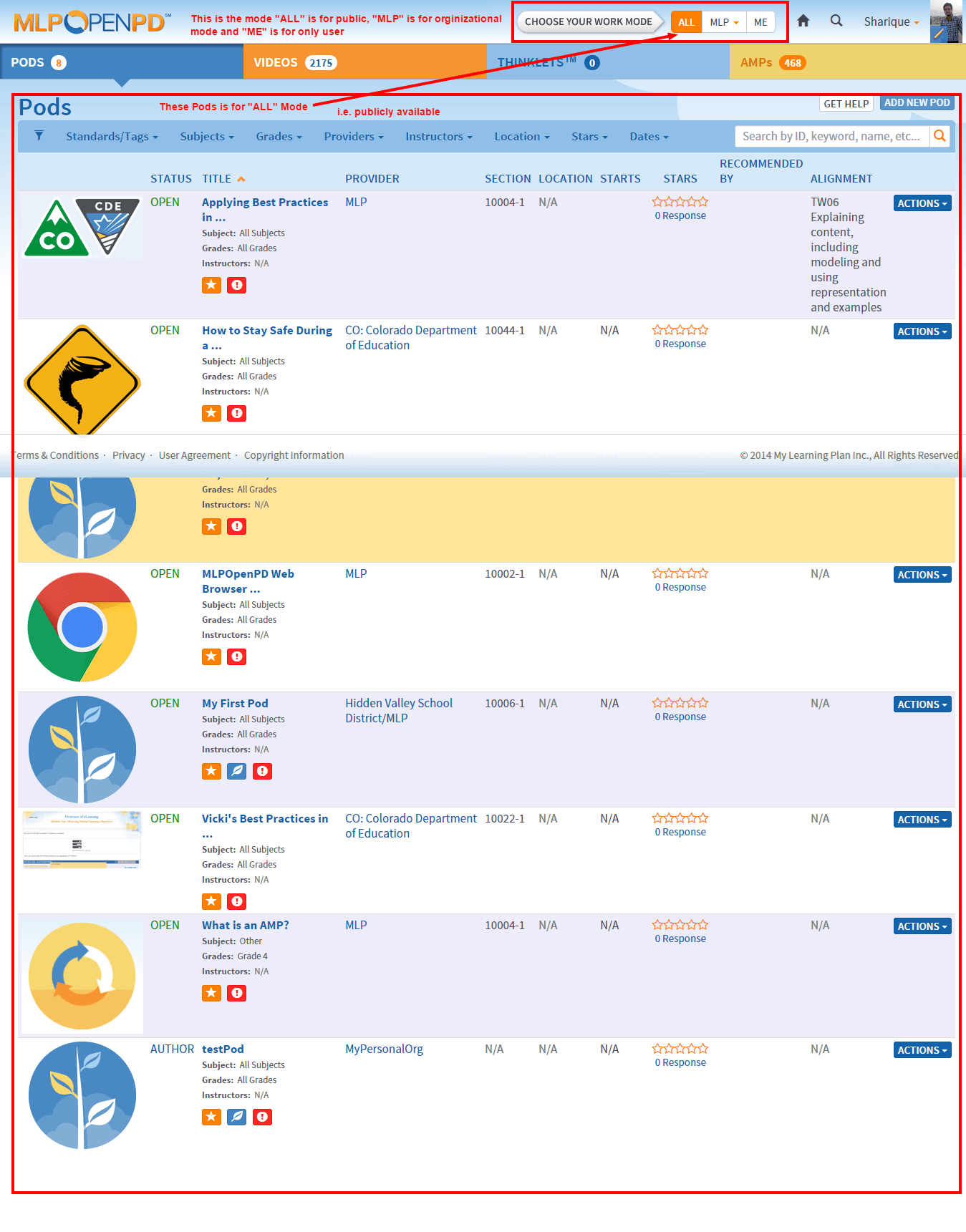Expand the Providers filter
Image resolution: width=966 pixels, height=1232 pixels.
(354, 137)
